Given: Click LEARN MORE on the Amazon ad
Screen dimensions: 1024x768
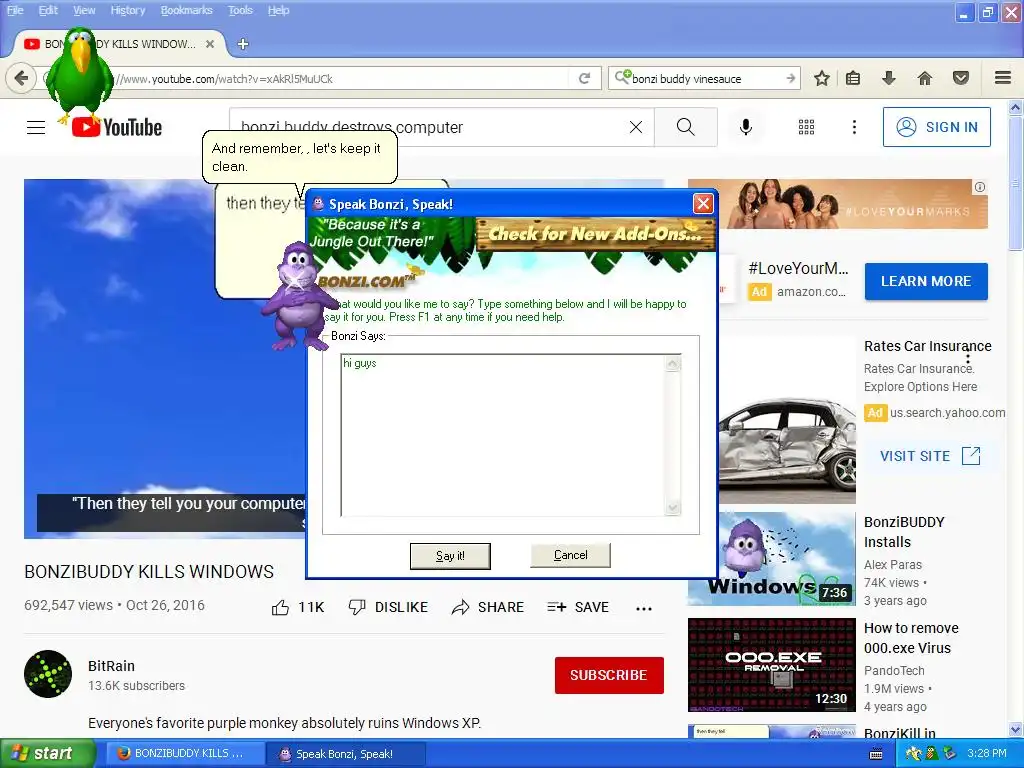Looking at the screenshot, I should pyautogui.click(x=926, y=281).
